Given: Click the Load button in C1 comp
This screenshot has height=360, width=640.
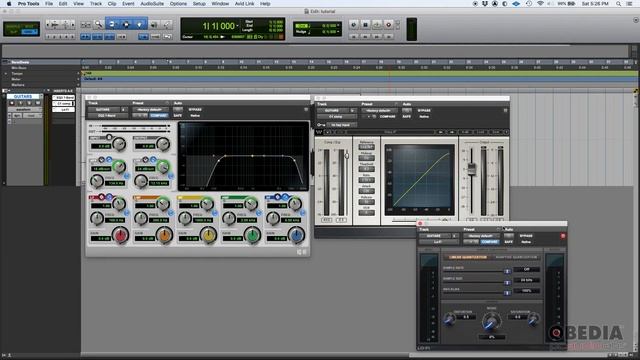Looking at the screenshot, I should pos(481,132).
